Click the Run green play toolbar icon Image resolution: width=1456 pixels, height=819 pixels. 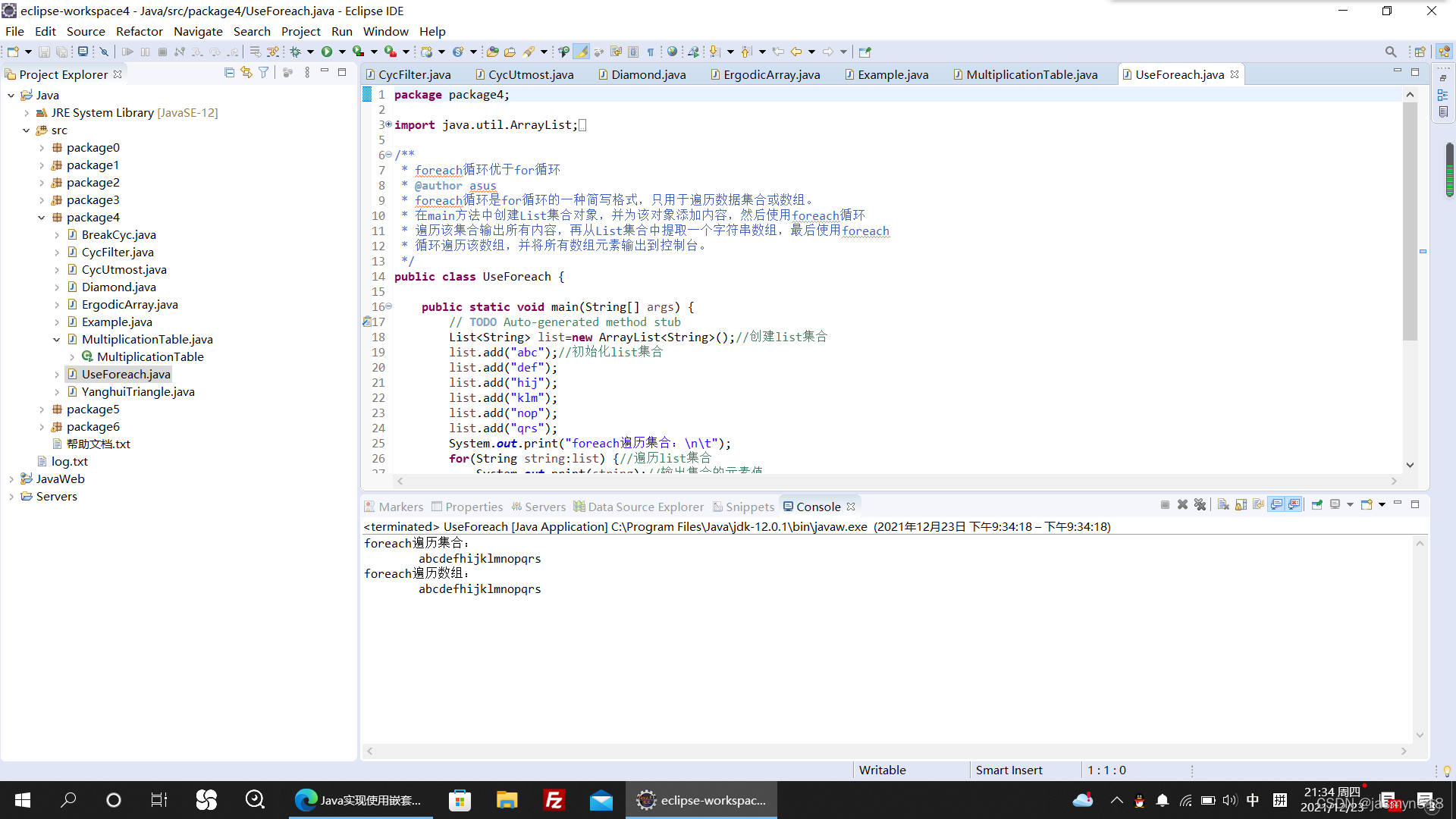327,52
